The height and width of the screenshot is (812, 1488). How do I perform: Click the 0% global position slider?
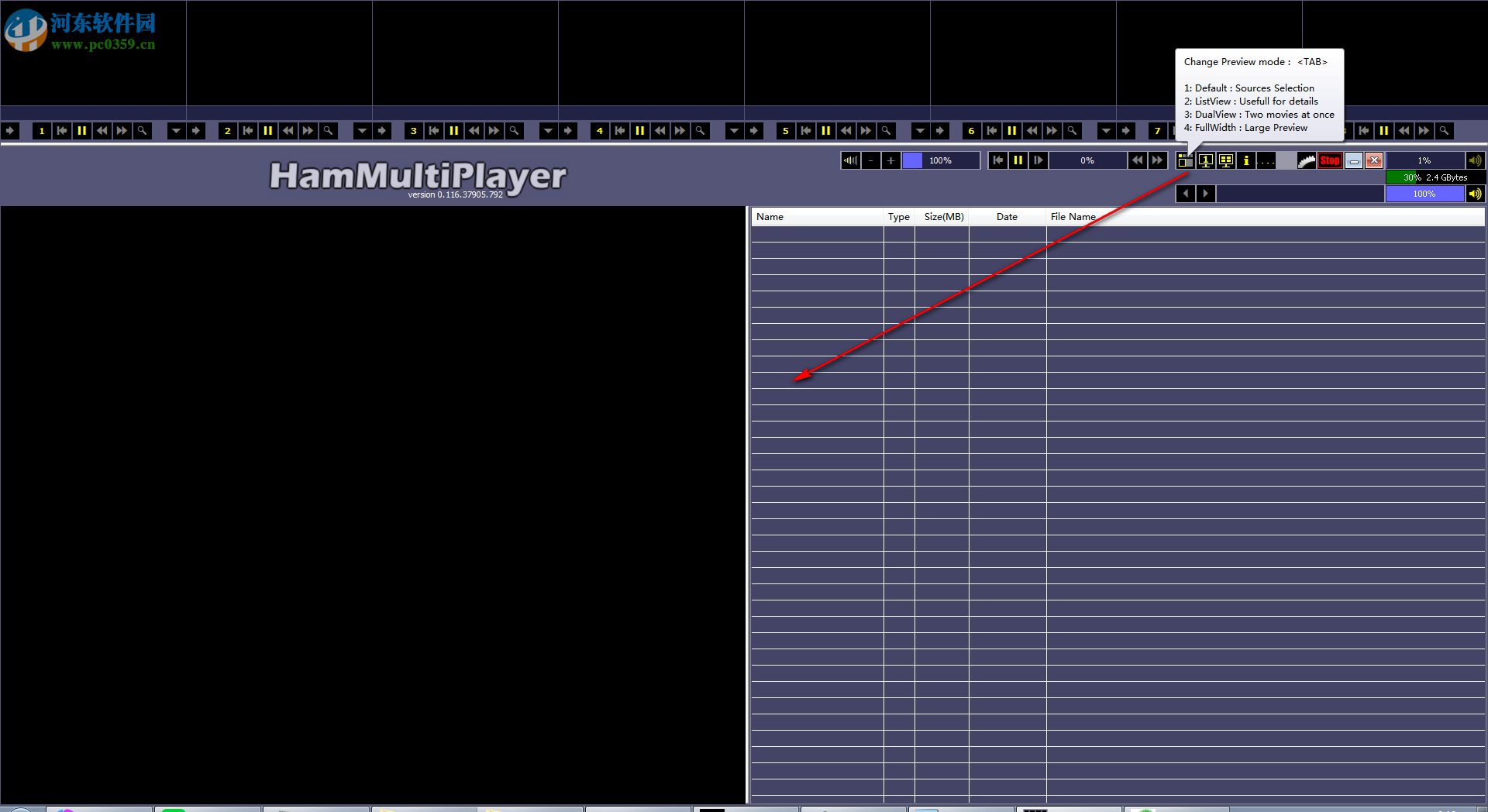coord(1087,160)
